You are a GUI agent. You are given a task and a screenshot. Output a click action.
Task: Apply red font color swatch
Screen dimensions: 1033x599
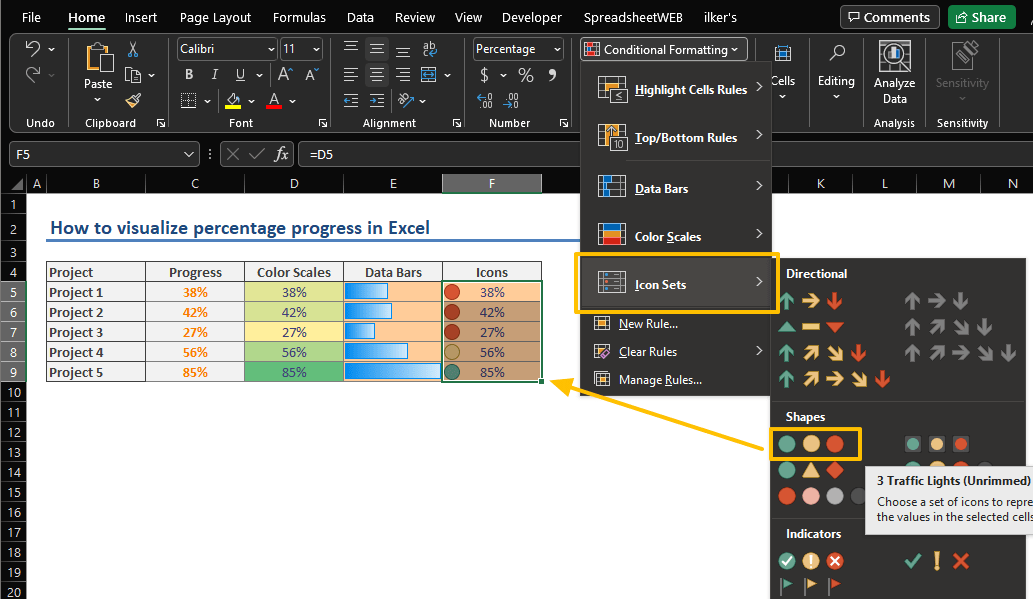pyautogui.click(x=274, y=101)
